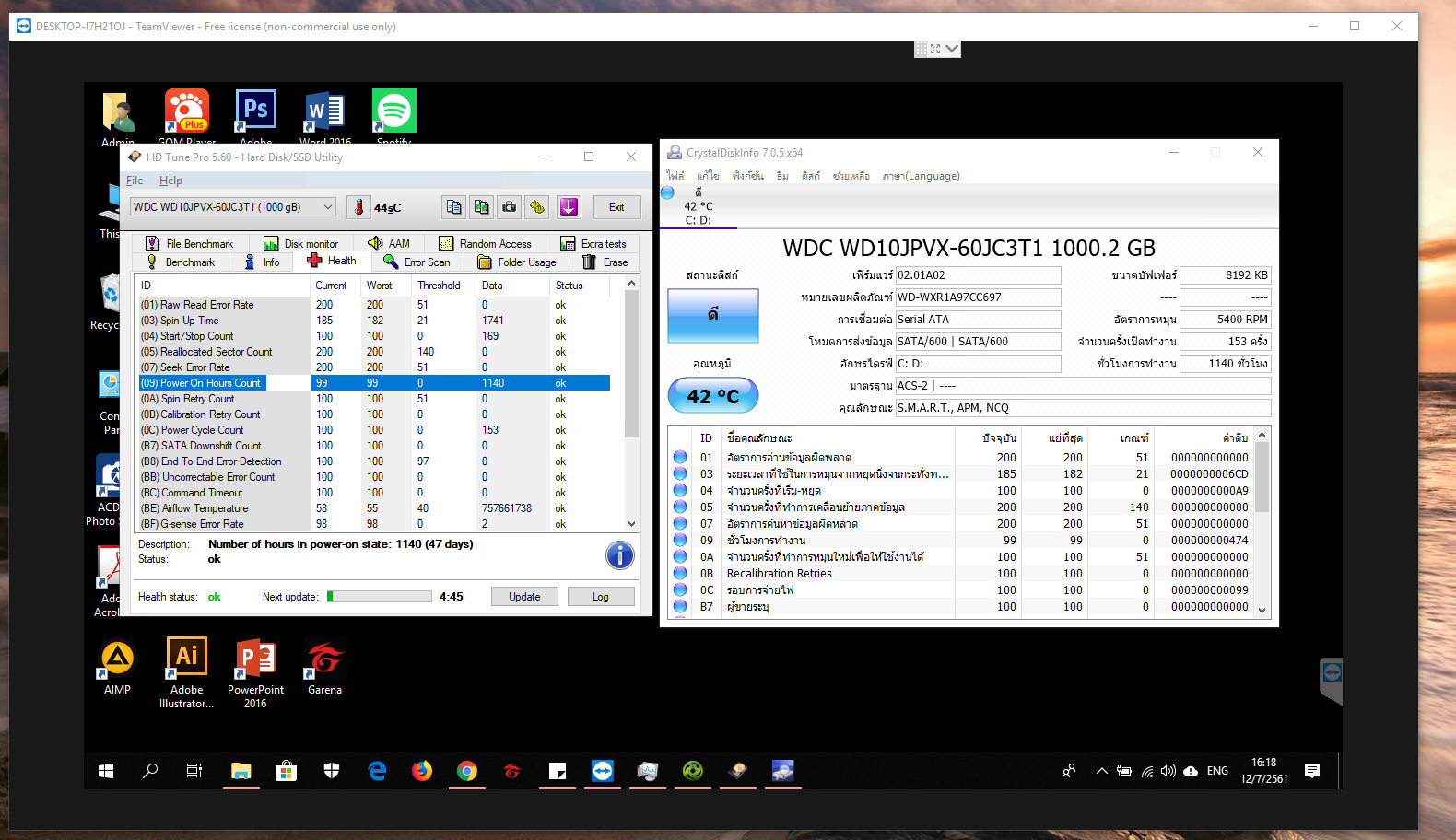Select the (05) Reallocated Sector Count row
1456x840 pixels.
click(374, 352)
